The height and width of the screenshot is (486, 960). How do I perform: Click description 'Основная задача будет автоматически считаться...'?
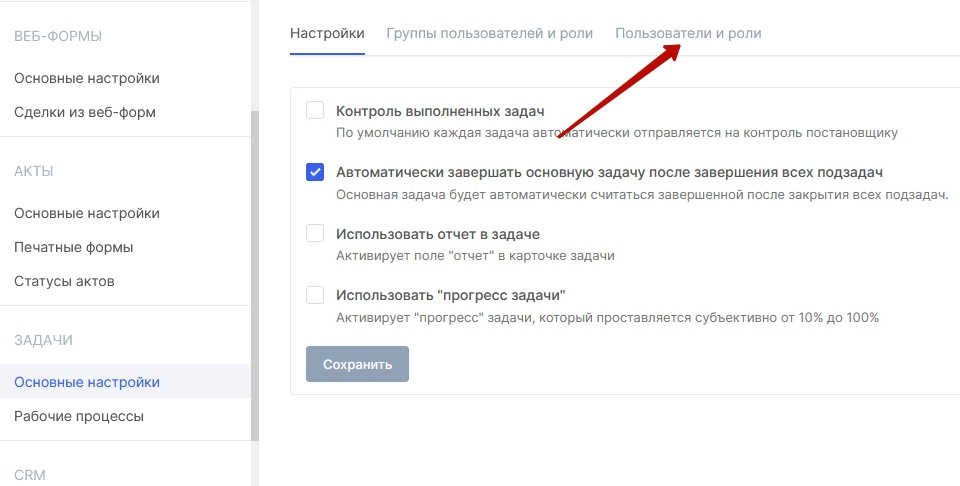[x=642, y=195]
